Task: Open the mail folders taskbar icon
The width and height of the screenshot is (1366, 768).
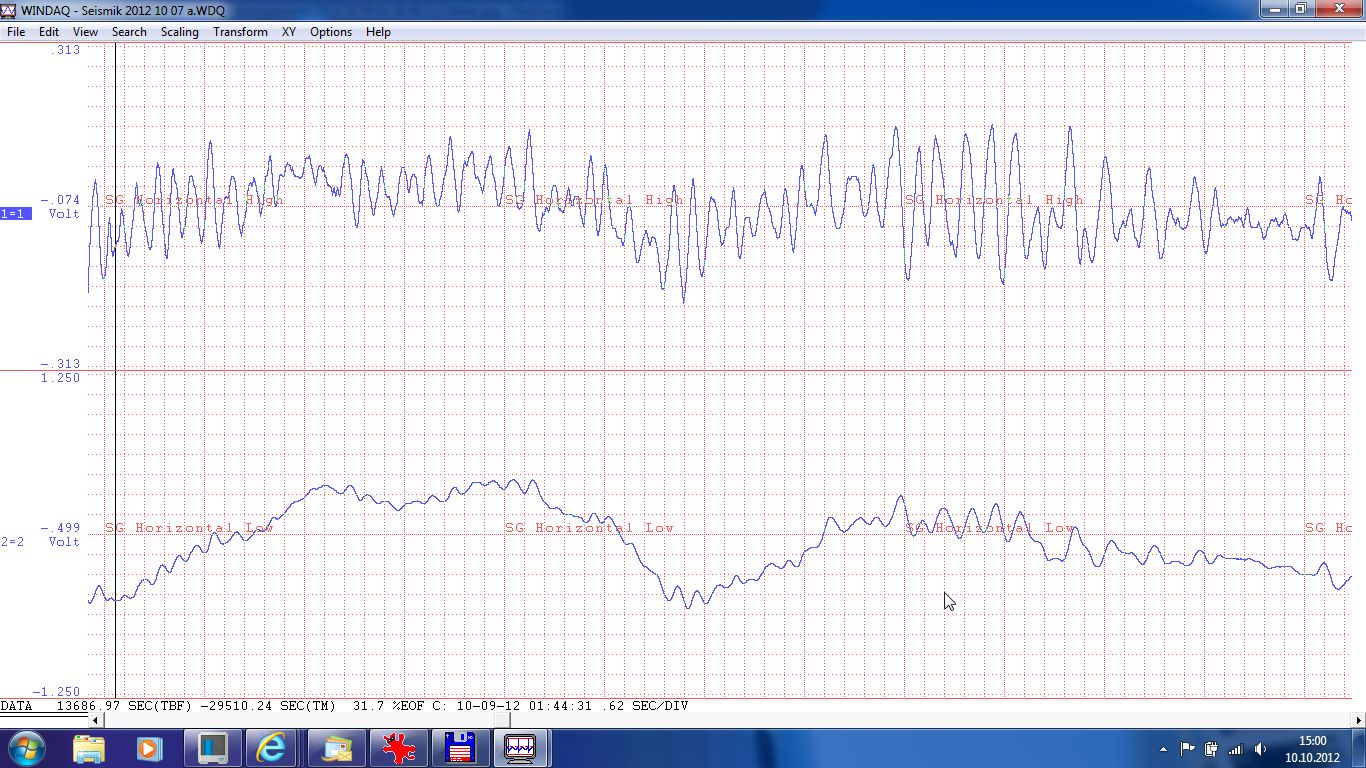Action: point(337,748)
